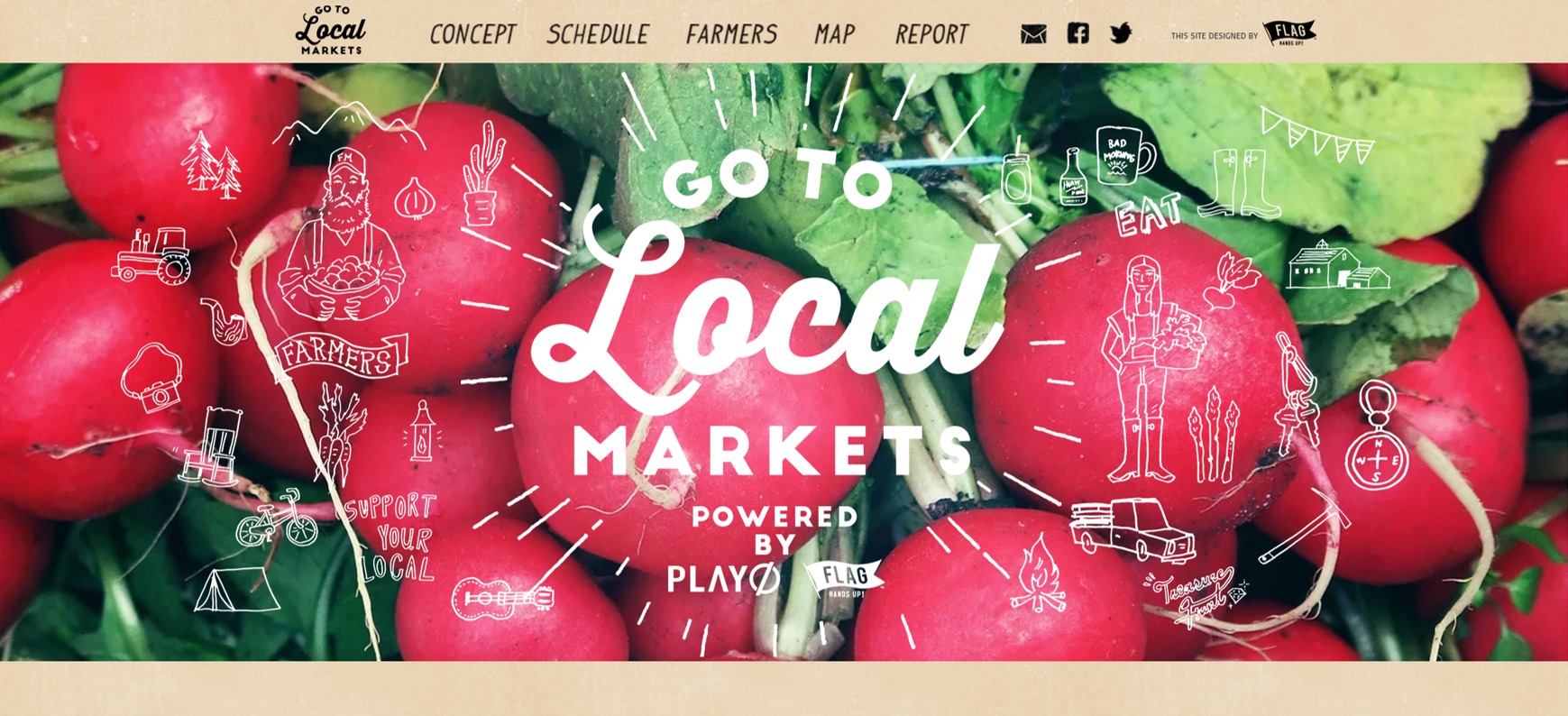Click the Go To Local Markets header logo
This screenshot has height=716, width=1568.
pyautogui.click(x=330, y=31)
